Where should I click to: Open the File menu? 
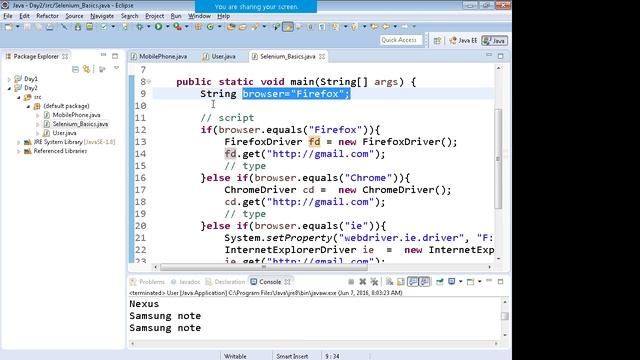click(8, 16)
